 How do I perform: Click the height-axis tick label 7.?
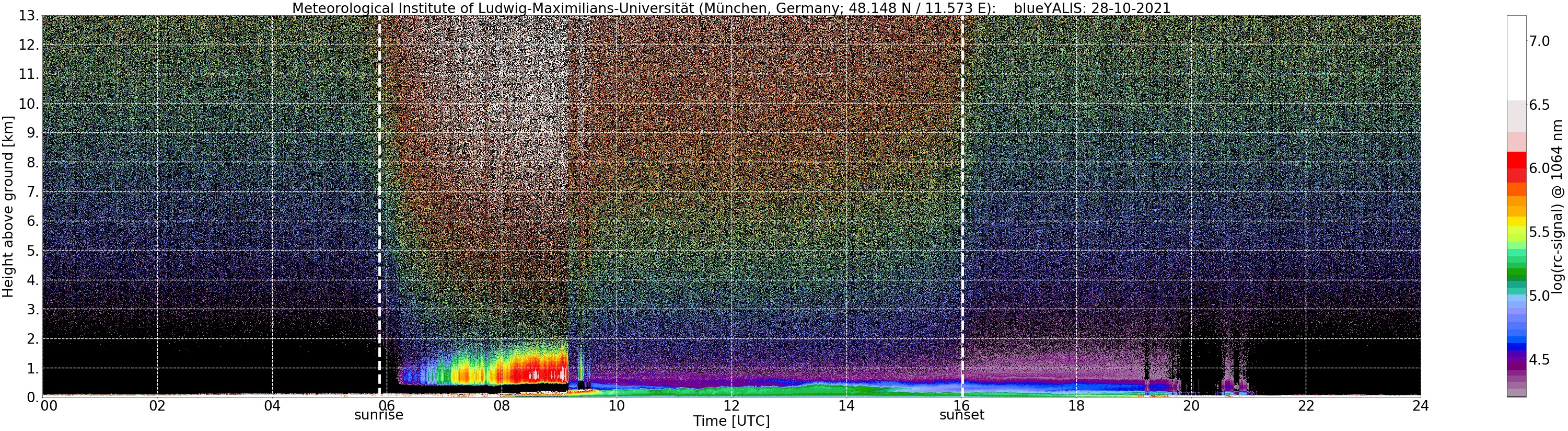click(x=33, y=191)
